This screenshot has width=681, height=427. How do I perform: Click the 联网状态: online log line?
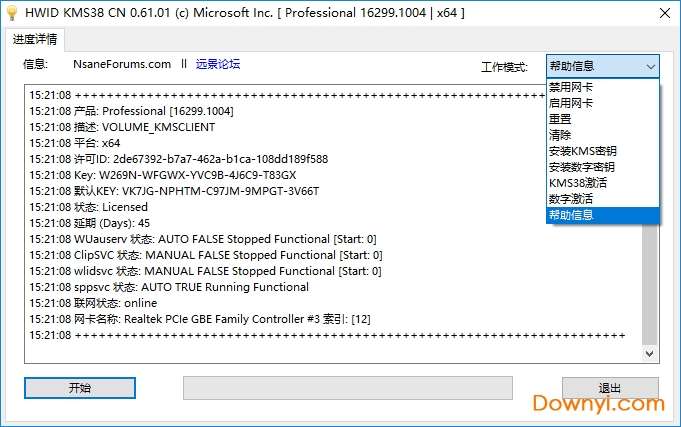coord(93,303)
